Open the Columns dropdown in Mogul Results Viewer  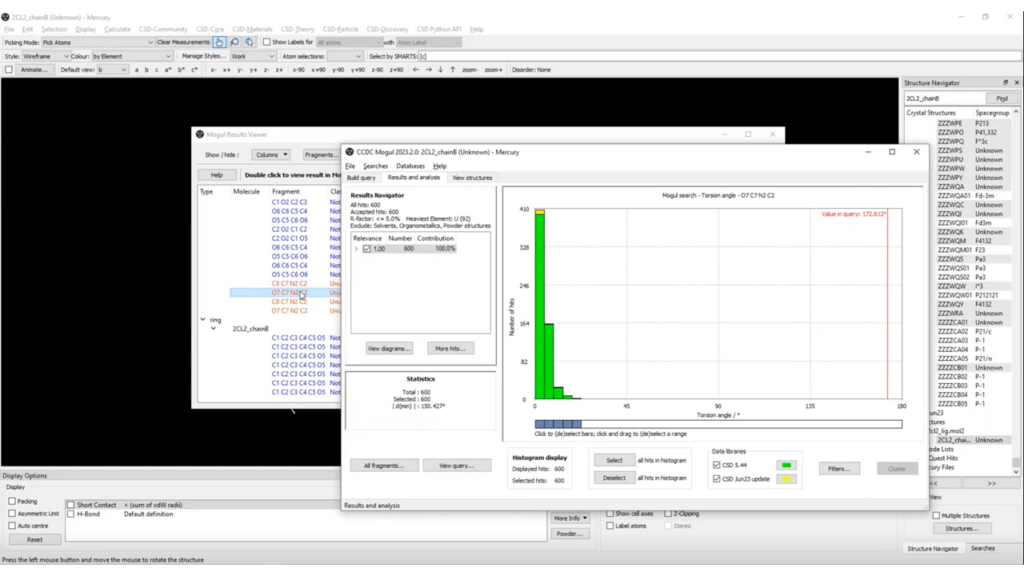(x=270, y=155)
